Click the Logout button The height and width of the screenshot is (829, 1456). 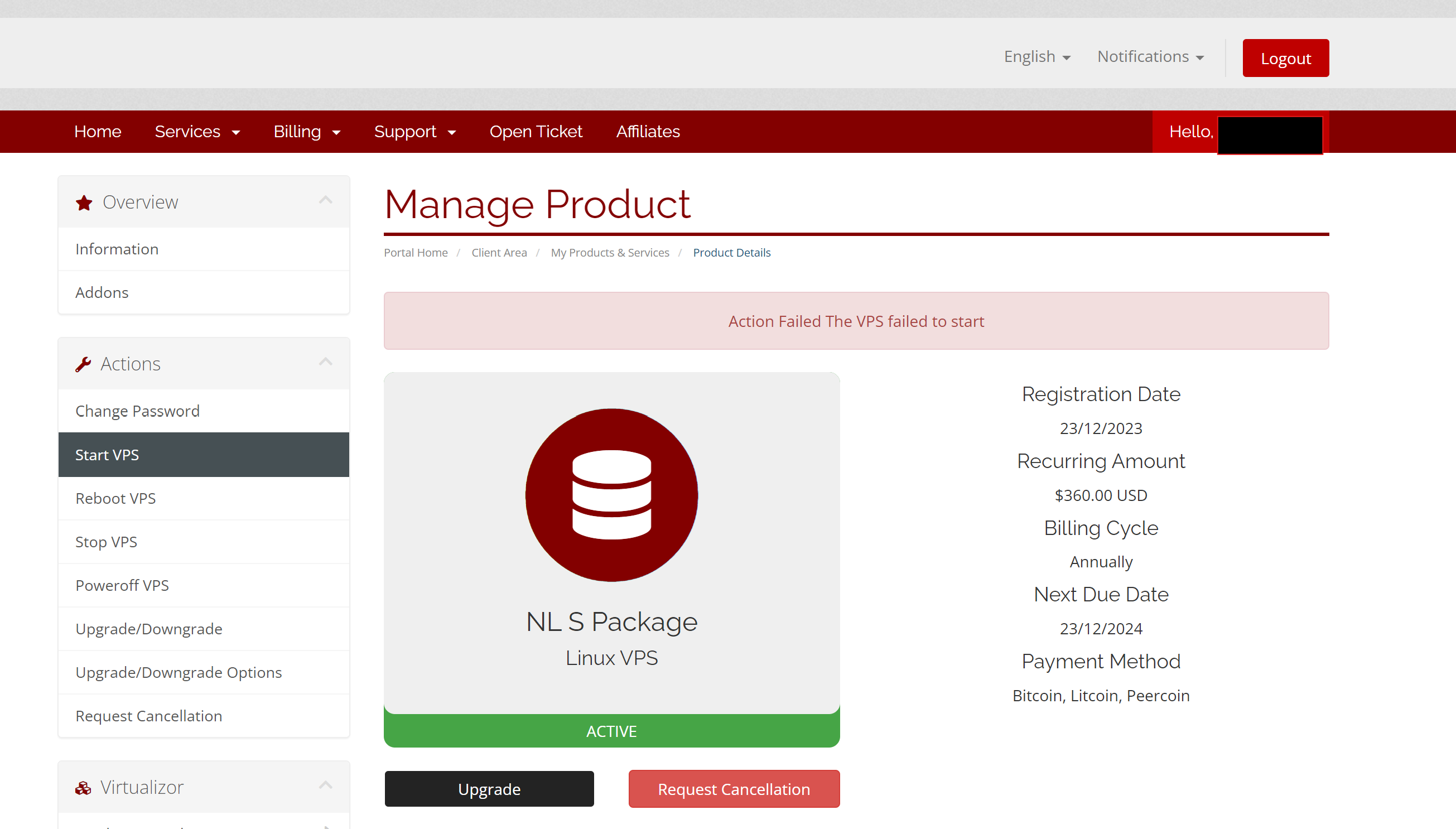click(x=1286, y=58)
